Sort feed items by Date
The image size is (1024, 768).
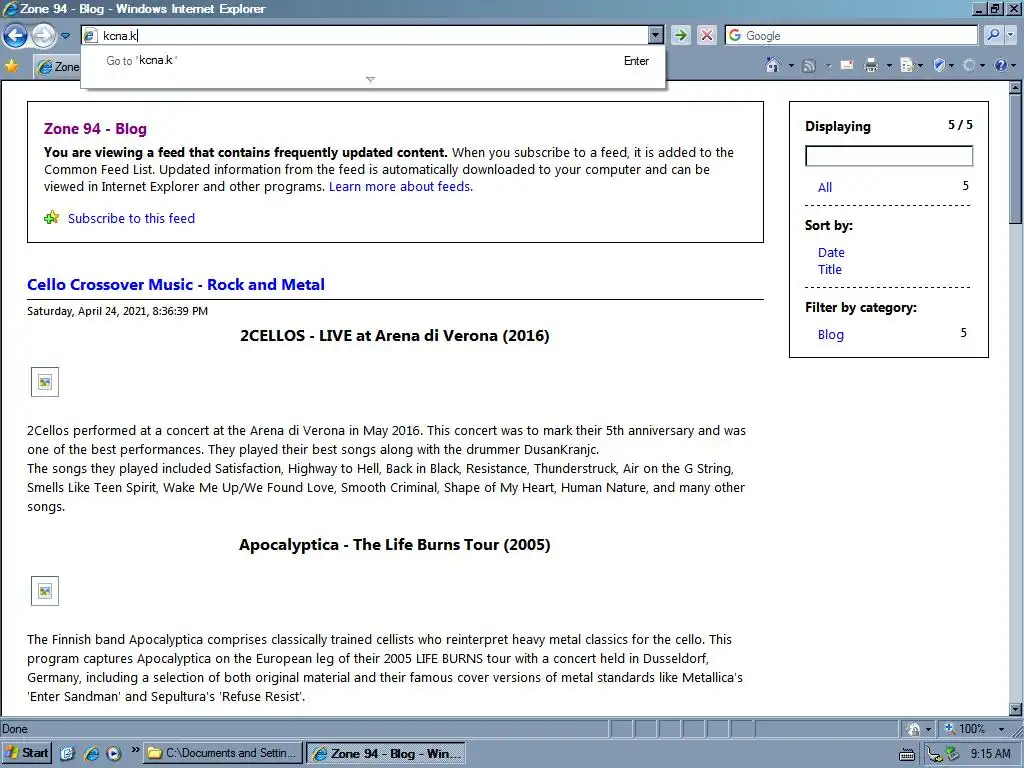[x=831, y=253]
